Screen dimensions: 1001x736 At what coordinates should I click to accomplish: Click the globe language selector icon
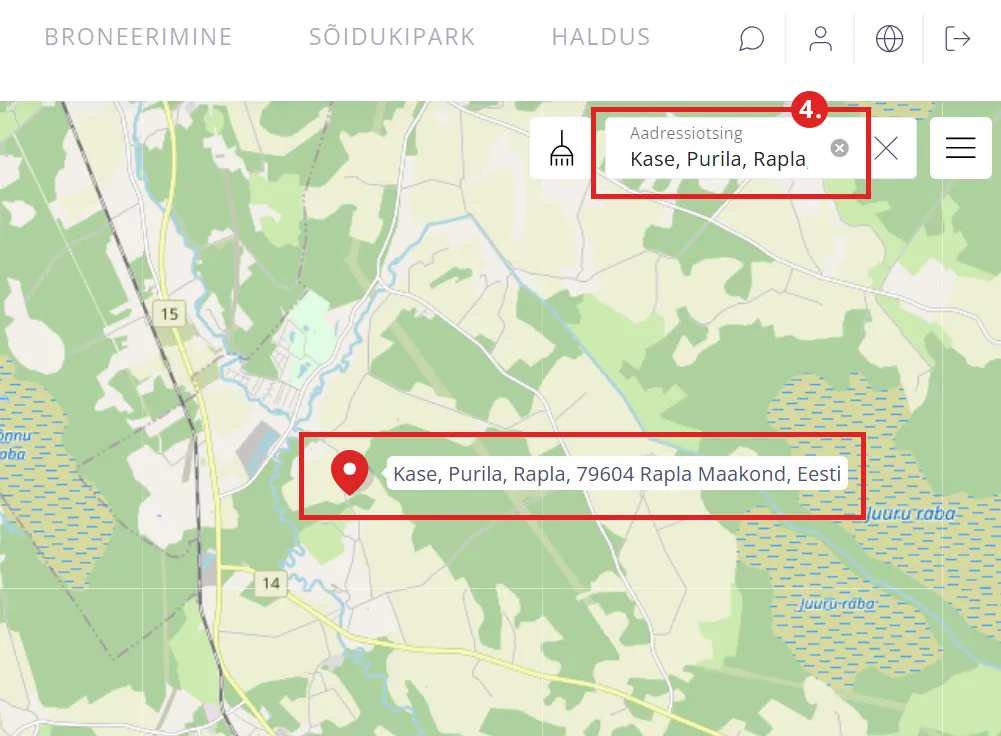[889, 38]
